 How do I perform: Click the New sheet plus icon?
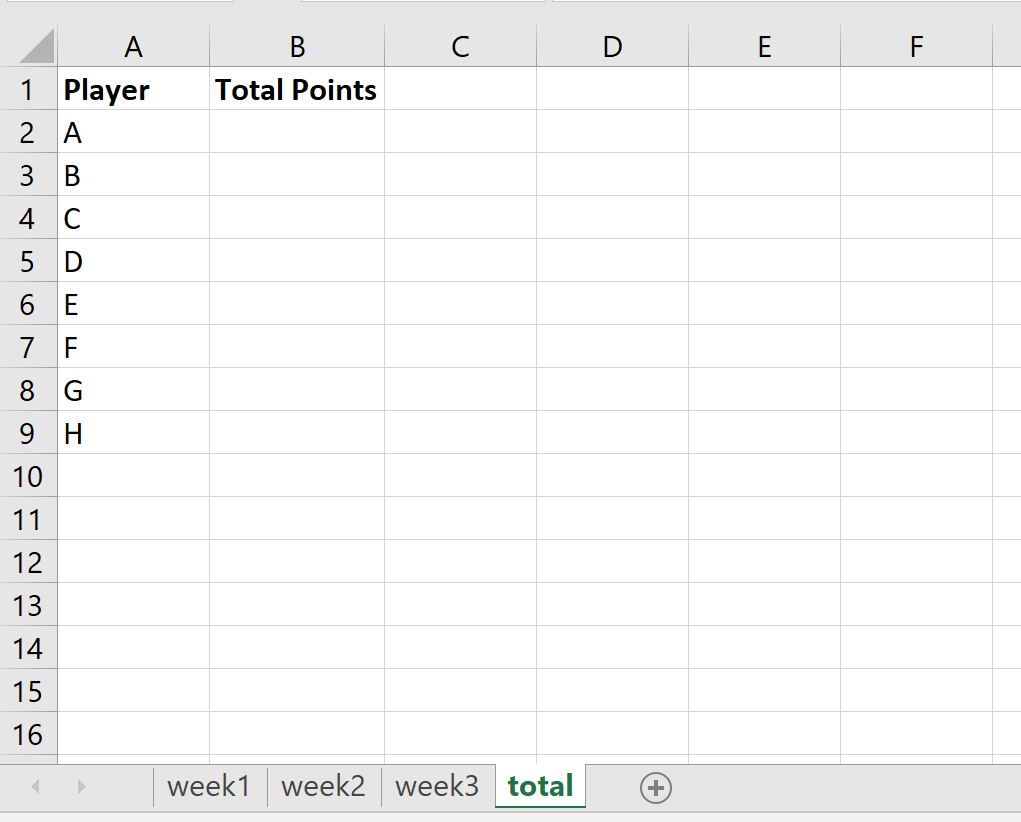tap(655, 788)
